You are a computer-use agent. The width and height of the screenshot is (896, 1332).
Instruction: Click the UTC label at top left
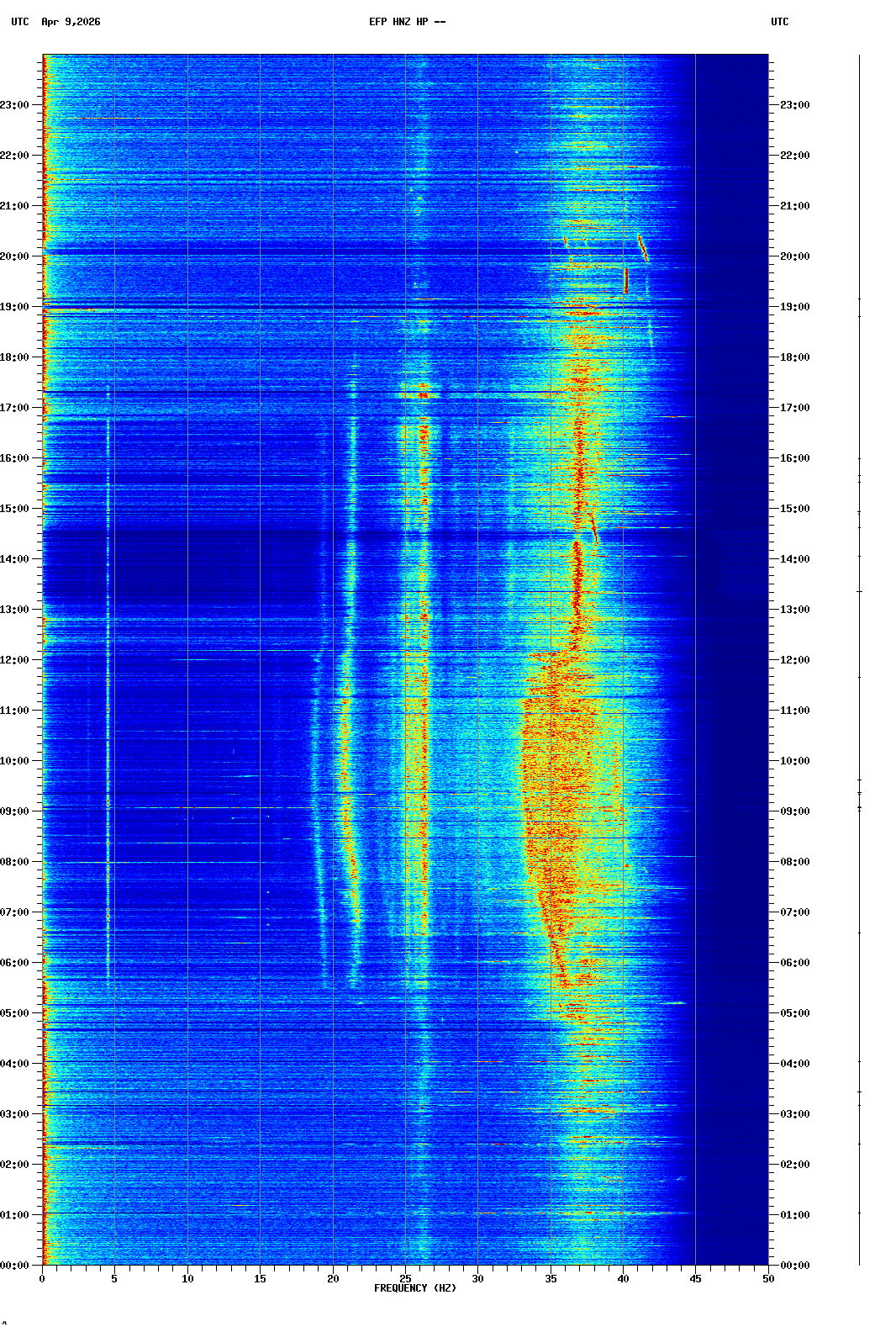pyautogui.click(x=20, y=22)
